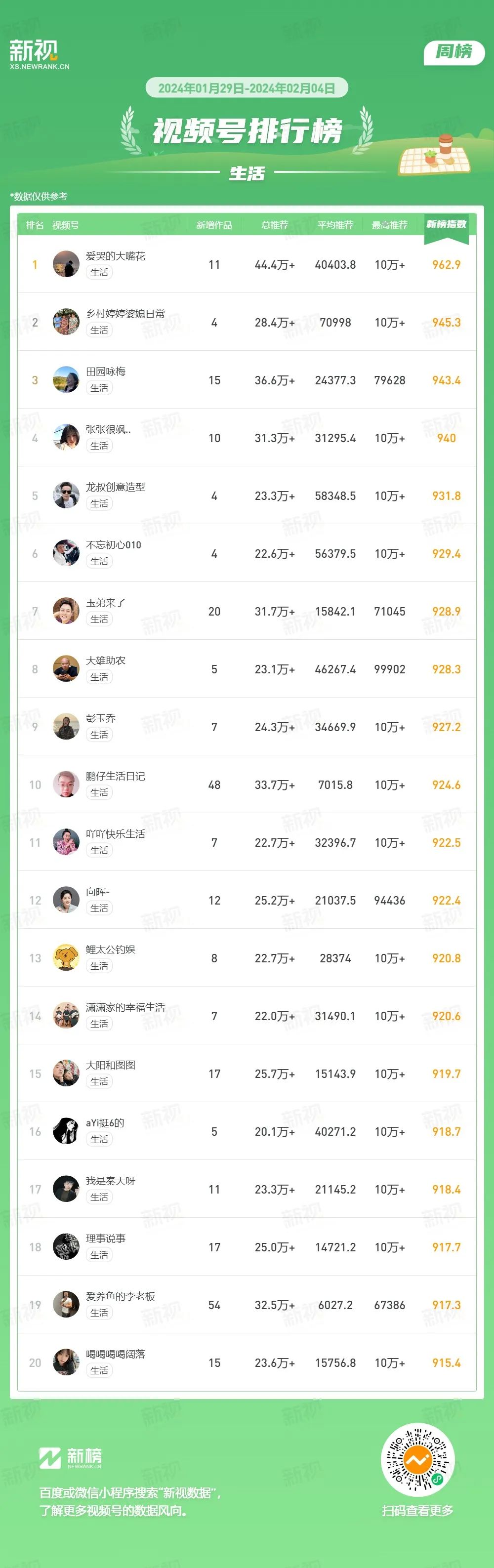Open the account name 爱养鱼的李老板
494x1568 pixels.
click(121, 1296)
